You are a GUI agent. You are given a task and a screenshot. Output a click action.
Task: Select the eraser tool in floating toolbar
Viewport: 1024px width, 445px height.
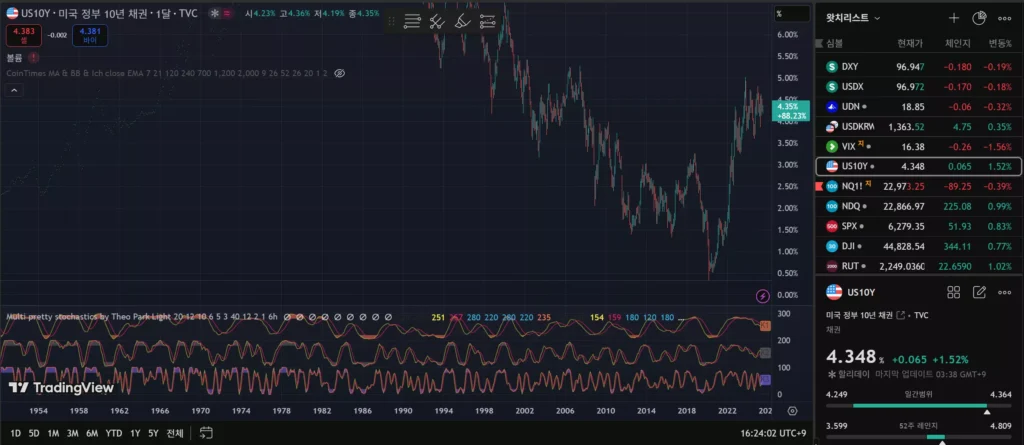(x=462, y=22)
